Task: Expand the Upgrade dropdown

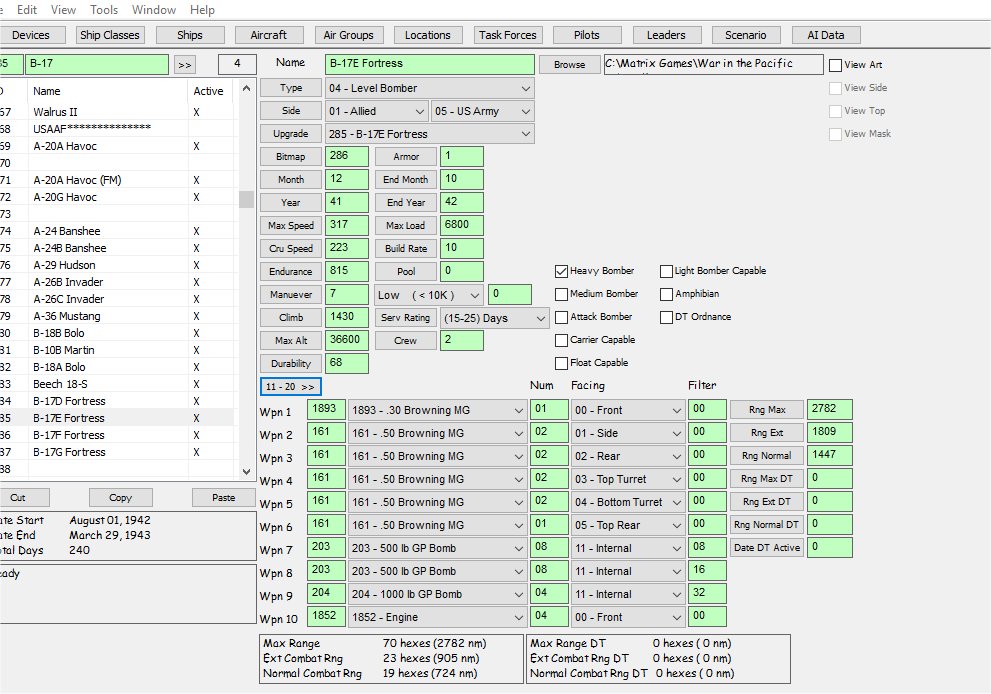Action: click(430, 134)
